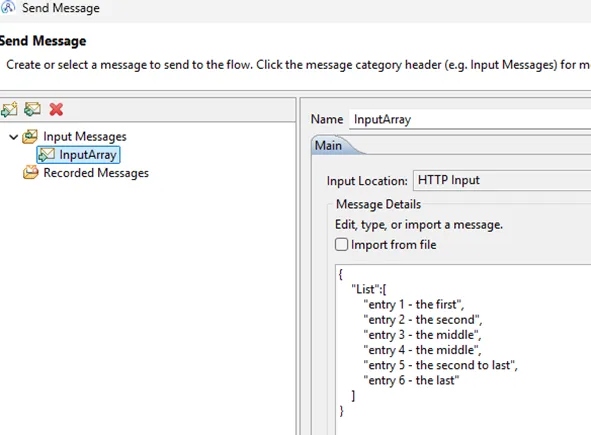
Task: Click the second envelope toolbar icon
Action: [32, 109]
